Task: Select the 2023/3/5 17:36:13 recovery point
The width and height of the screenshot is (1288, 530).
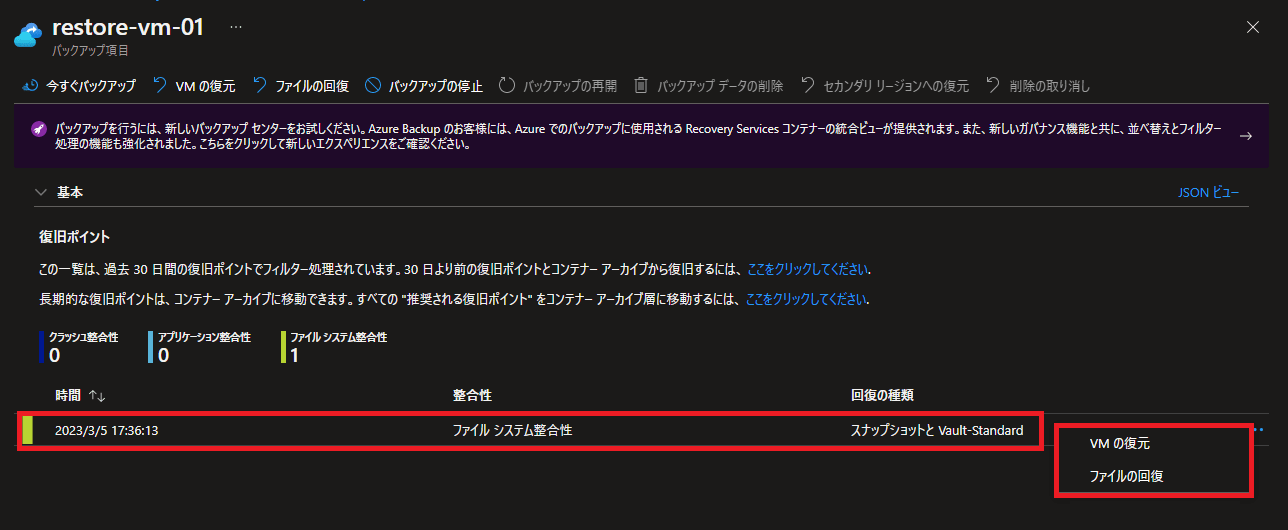Action: (x=107, y=431)
